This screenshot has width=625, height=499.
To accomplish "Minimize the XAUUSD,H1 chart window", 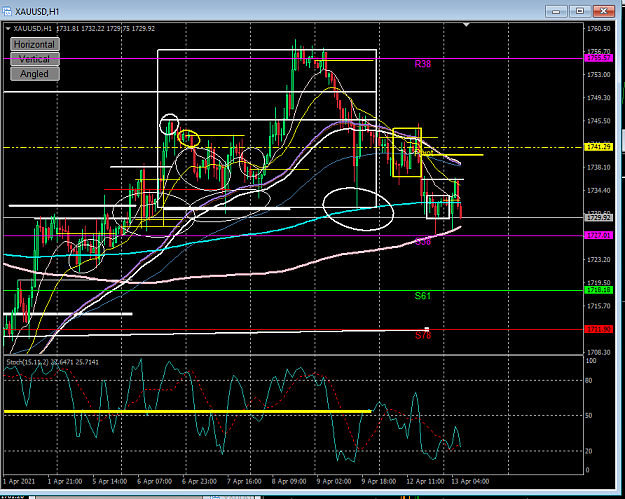I will (556, 11).
